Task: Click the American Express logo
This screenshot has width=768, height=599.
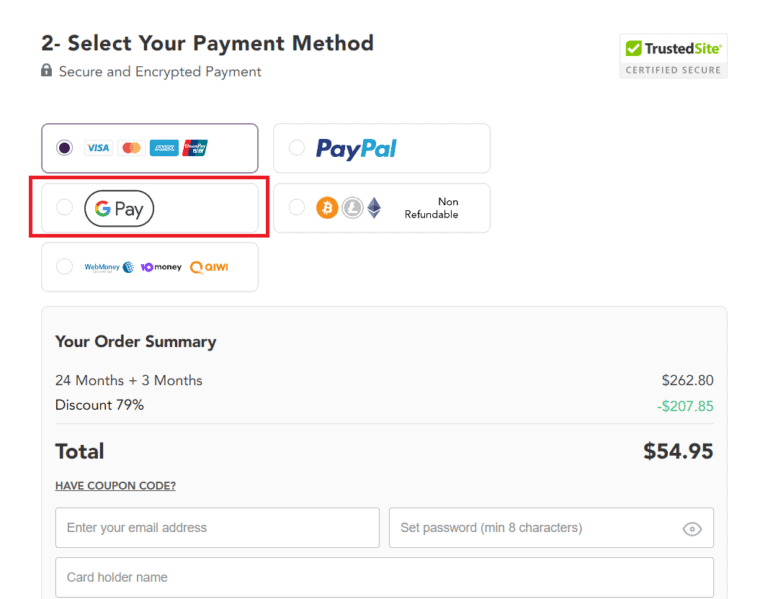Action: [x=164, y=148]
